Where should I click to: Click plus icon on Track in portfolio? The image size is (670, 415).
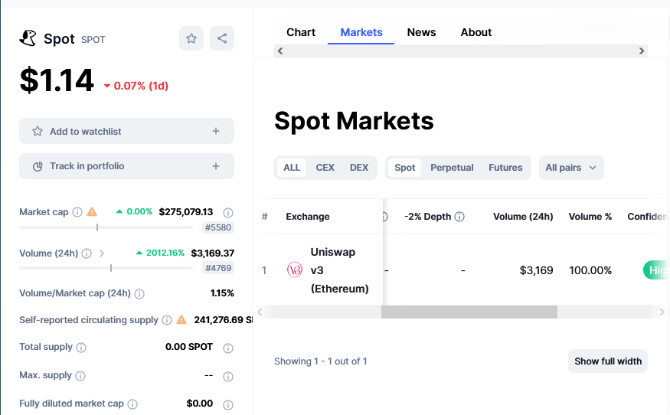(216, 166)
